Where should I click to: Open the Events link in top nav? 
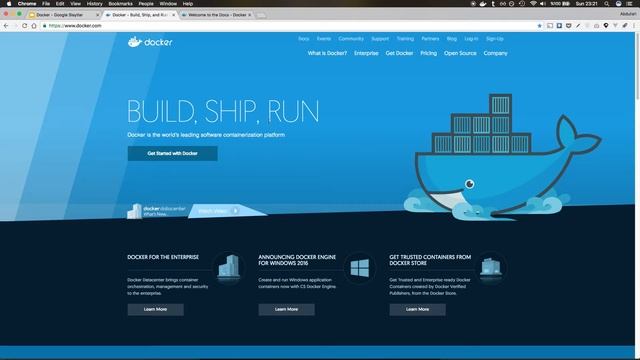pyautogui.click(x=324, y=39)
